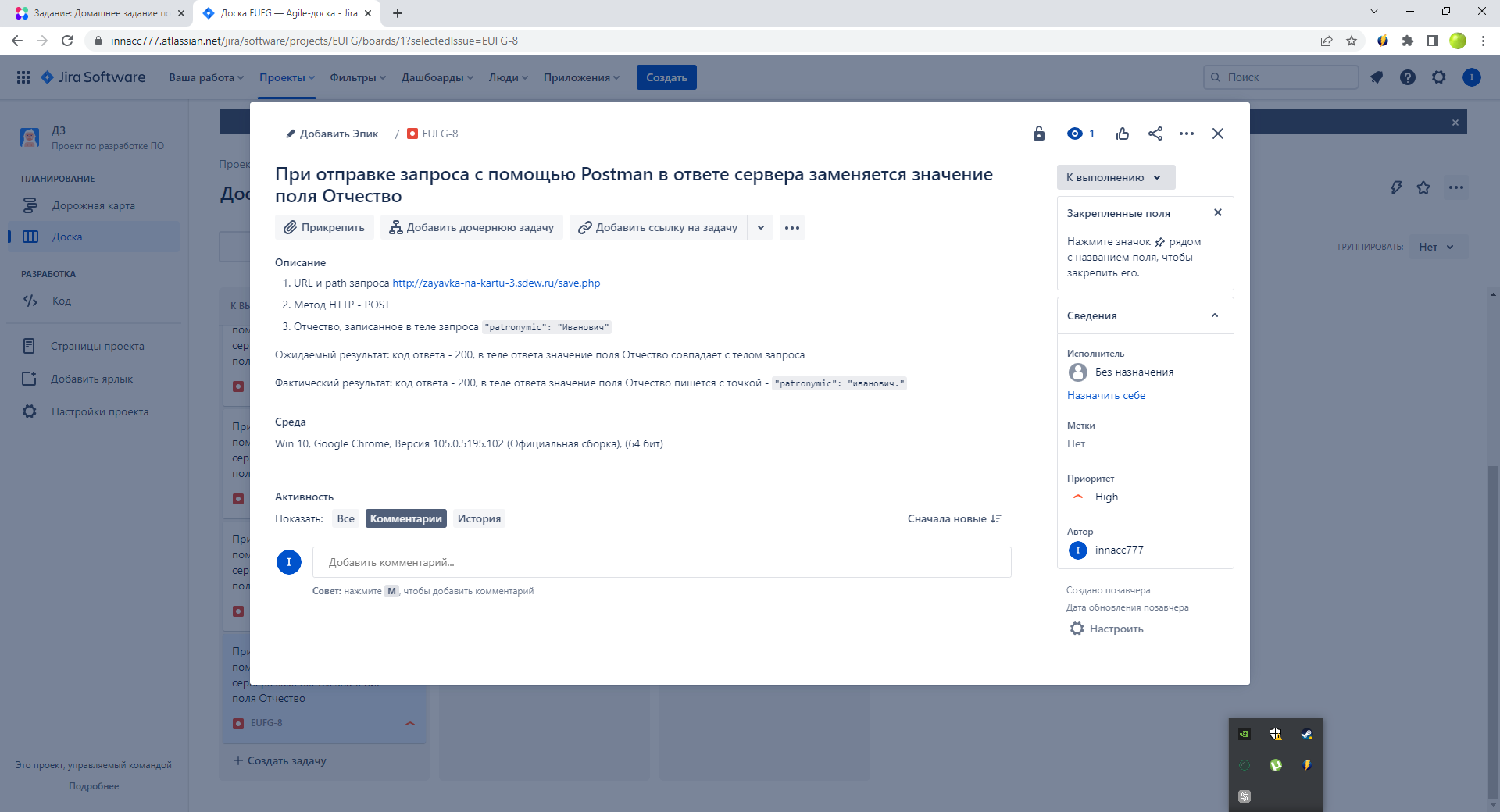Viewport: 1500px width, 812px height.
Task: Select the Все activity tab
Action: (346, 518)
